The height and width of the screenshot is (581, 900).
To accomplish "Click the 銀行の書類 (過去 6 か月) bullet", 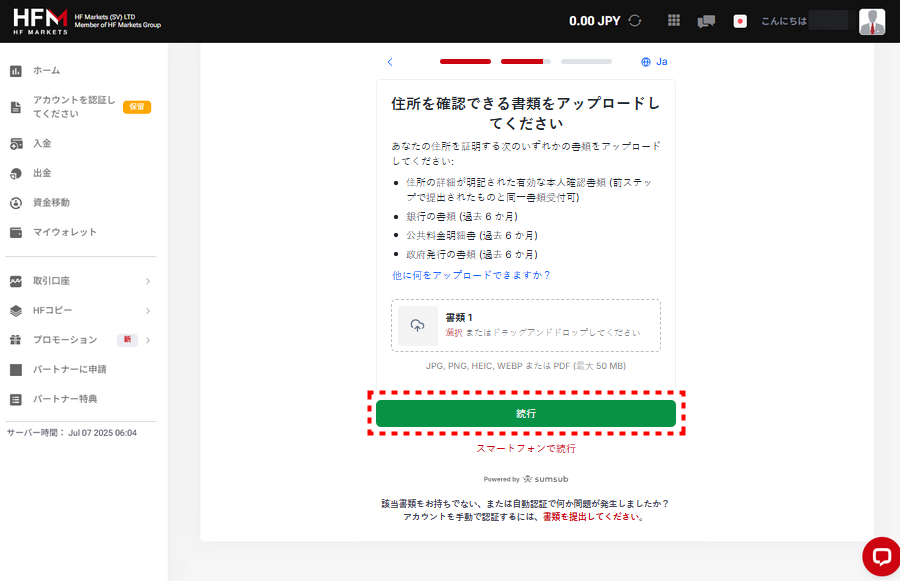I will pos(462,216).
